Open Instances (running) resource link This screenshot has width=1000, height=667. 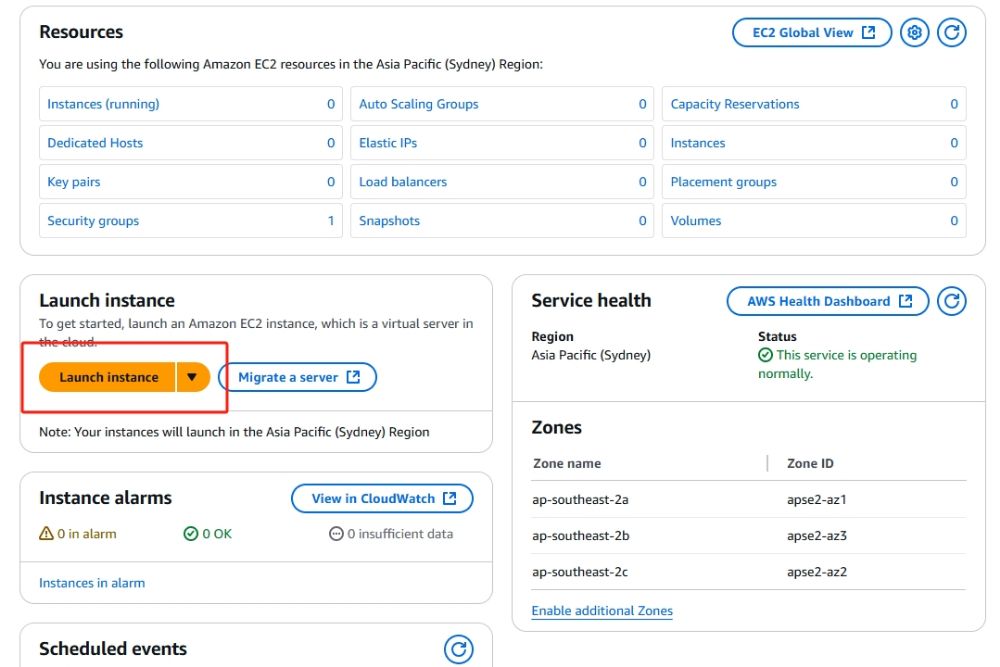(103, 104)
